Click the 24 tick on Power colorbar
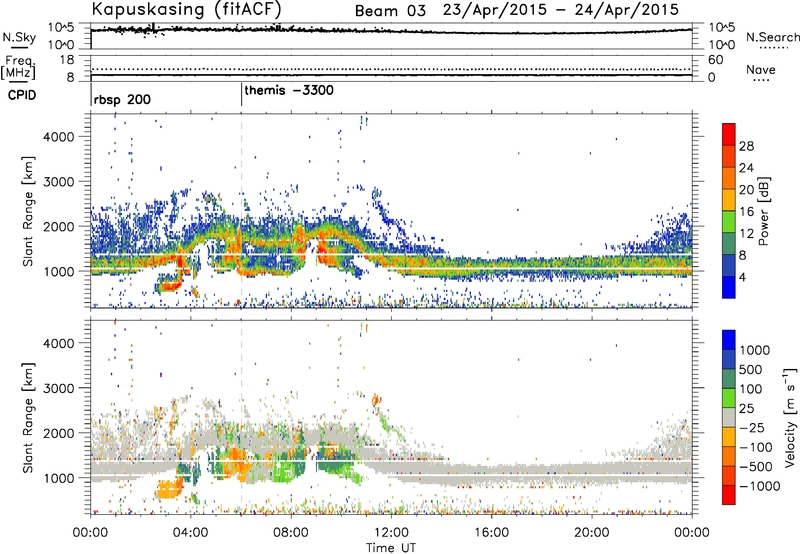The width and height of the screenshot is (800, 554). tap(746, 168)
